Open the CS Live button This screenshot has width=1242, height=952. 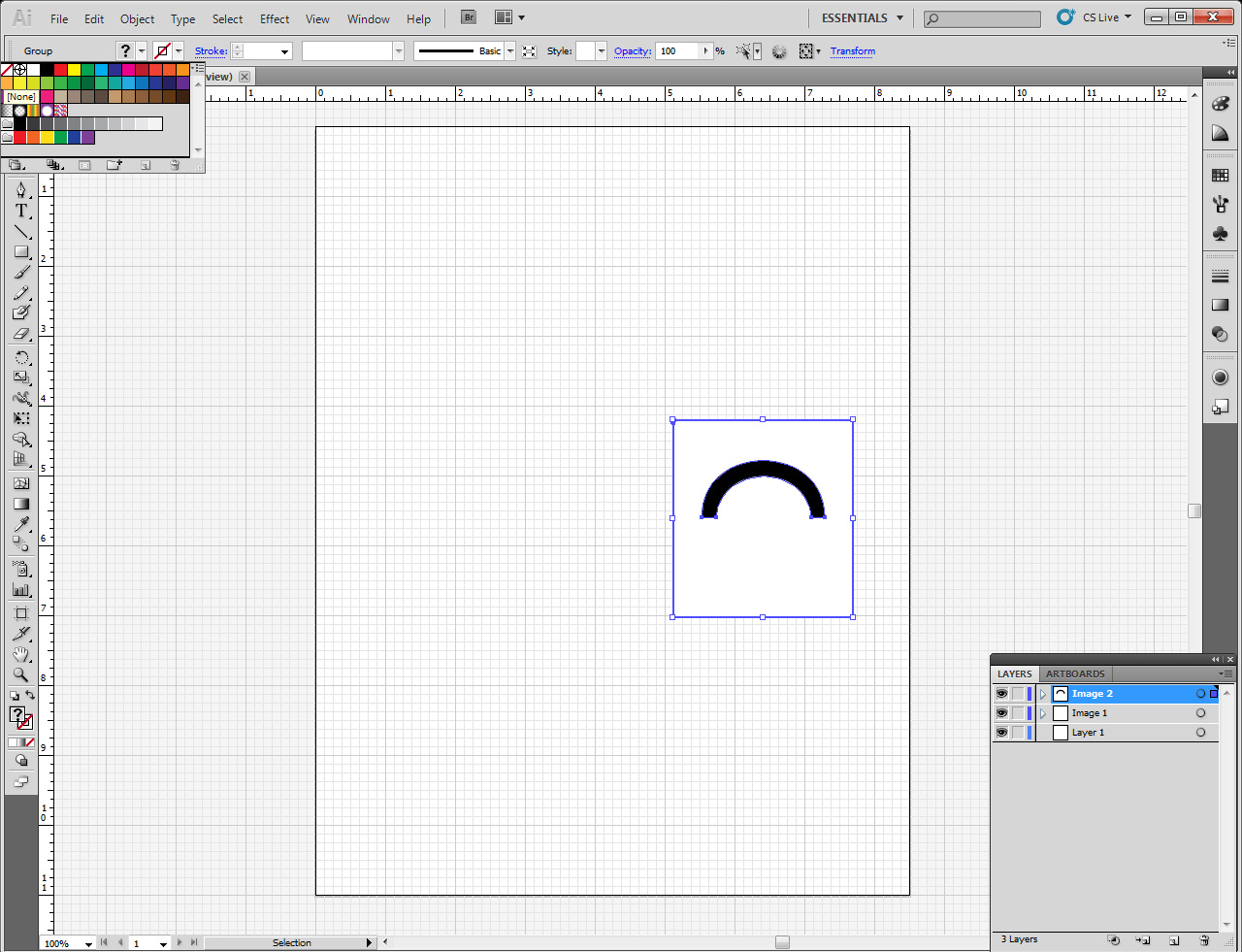(1095, 17)
